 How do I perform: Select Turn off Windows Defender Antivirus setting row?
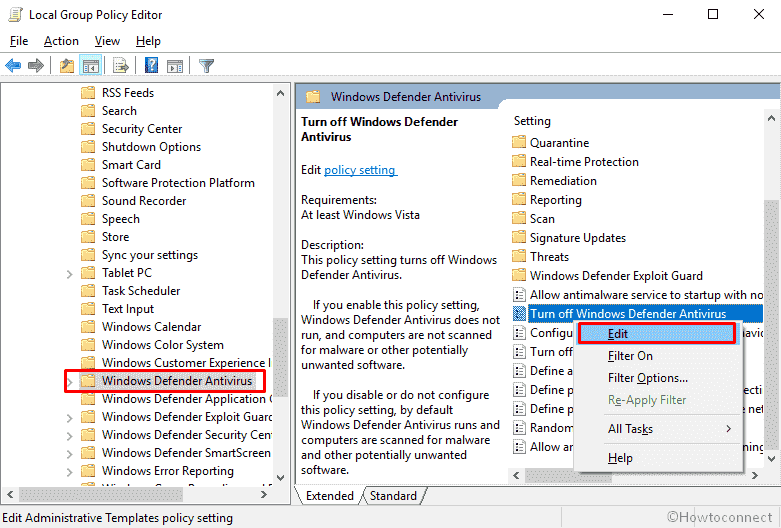tap(637, 313)
